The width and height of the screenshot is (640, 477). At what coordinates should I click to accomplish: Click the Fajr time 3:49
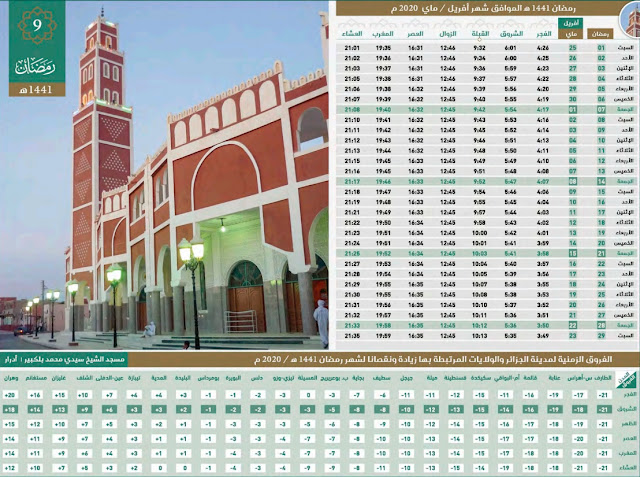543,336
